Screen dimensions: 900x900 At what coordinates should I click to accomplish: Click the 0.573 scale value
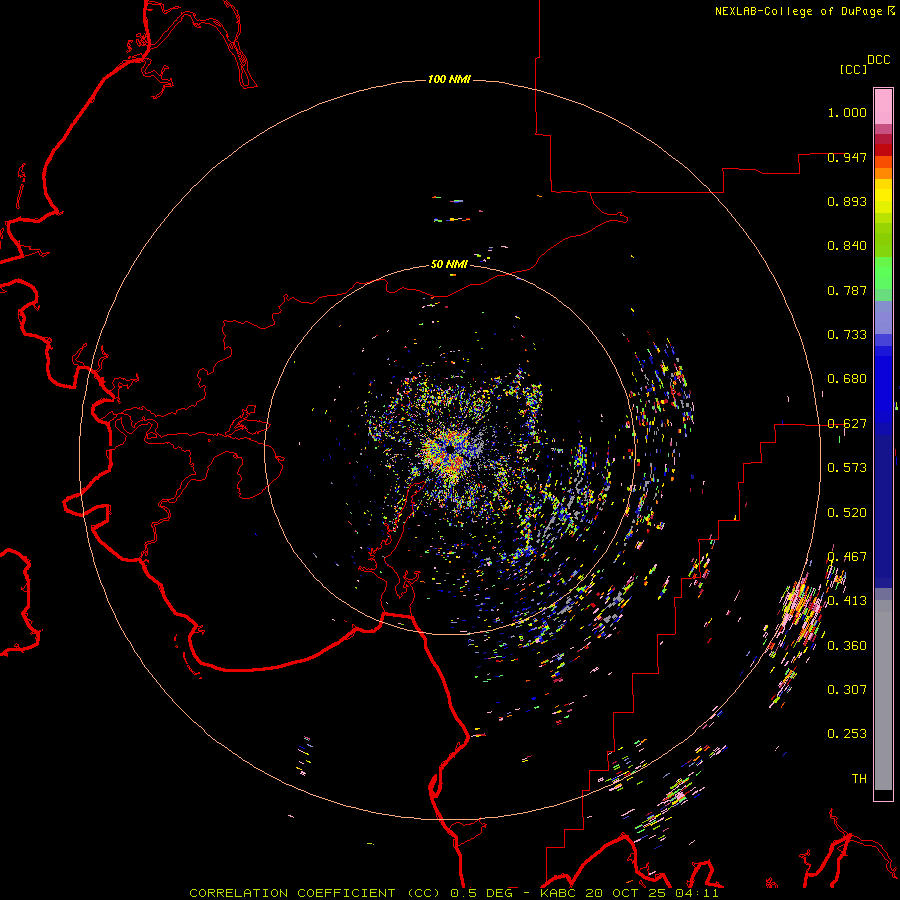pyautogui.click(x=847, y=468)
